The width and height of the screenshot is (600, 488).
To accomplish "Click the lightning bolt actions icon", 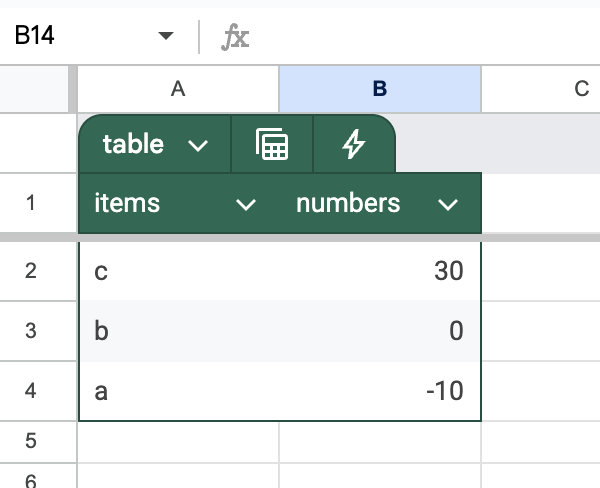I will pos(354,144).
